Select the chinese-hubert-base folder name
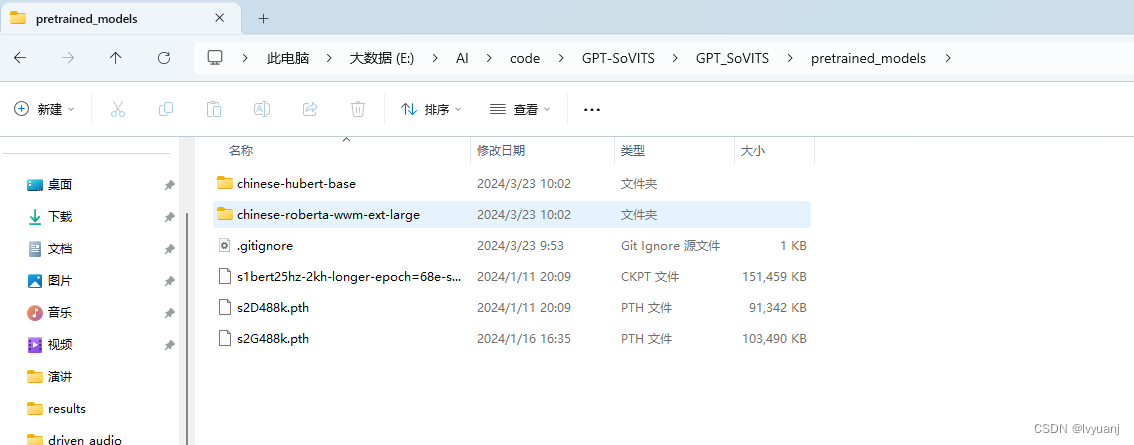 (297, 184)
